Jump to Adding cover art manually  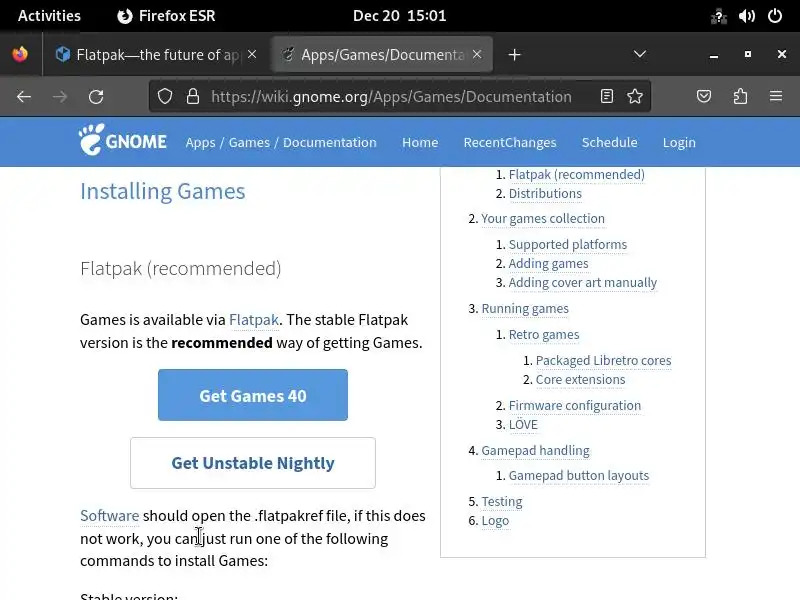[x=583, y=283]
